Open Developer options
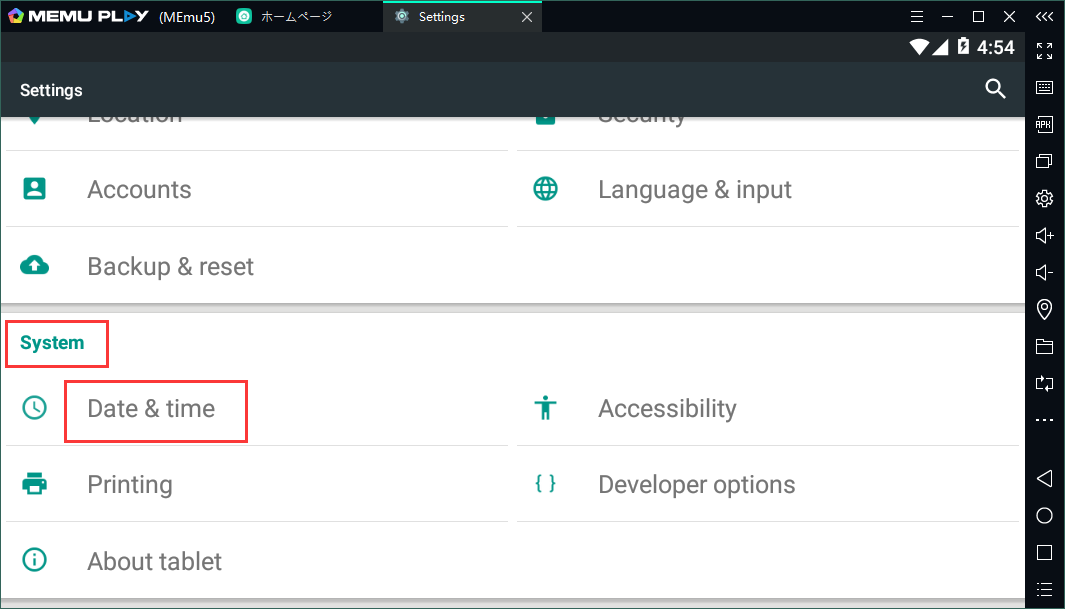1065x609 pixels. coord(696,485)
